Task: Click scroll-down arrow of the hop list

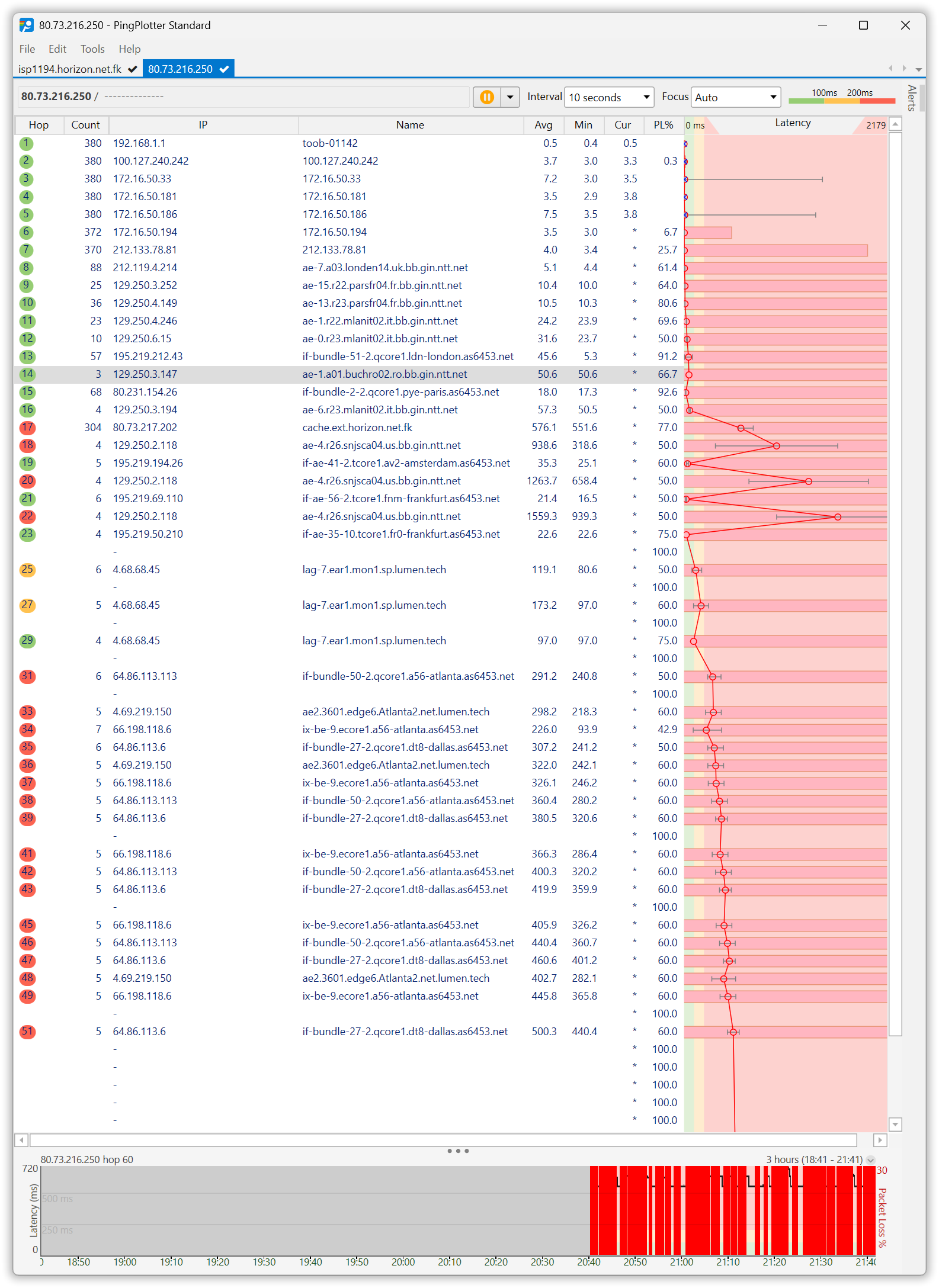Action: pyautogui.click(x=895, y=1124)
